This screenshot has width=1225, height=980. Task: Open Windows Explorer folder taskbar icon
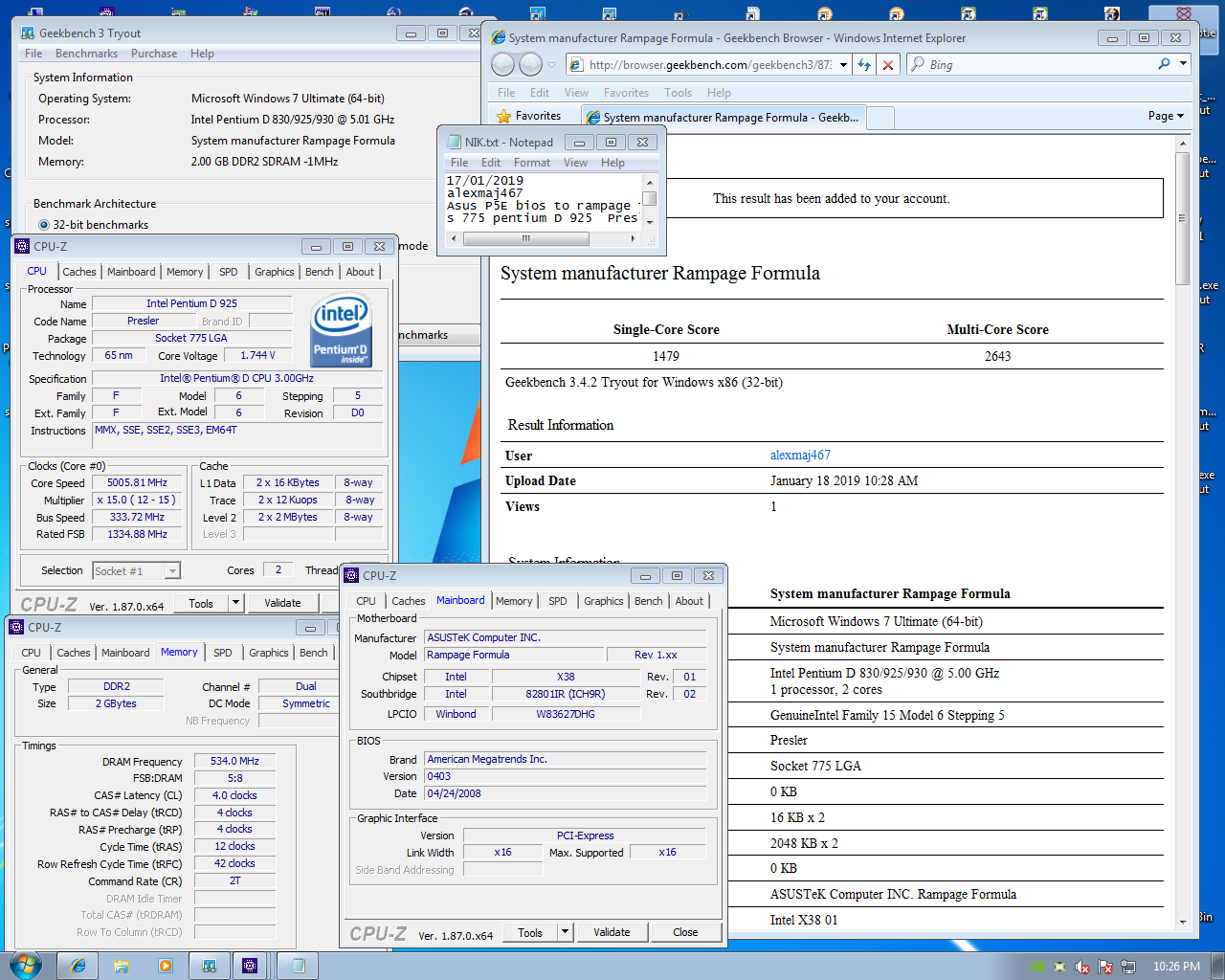click(x=122, y=966)
